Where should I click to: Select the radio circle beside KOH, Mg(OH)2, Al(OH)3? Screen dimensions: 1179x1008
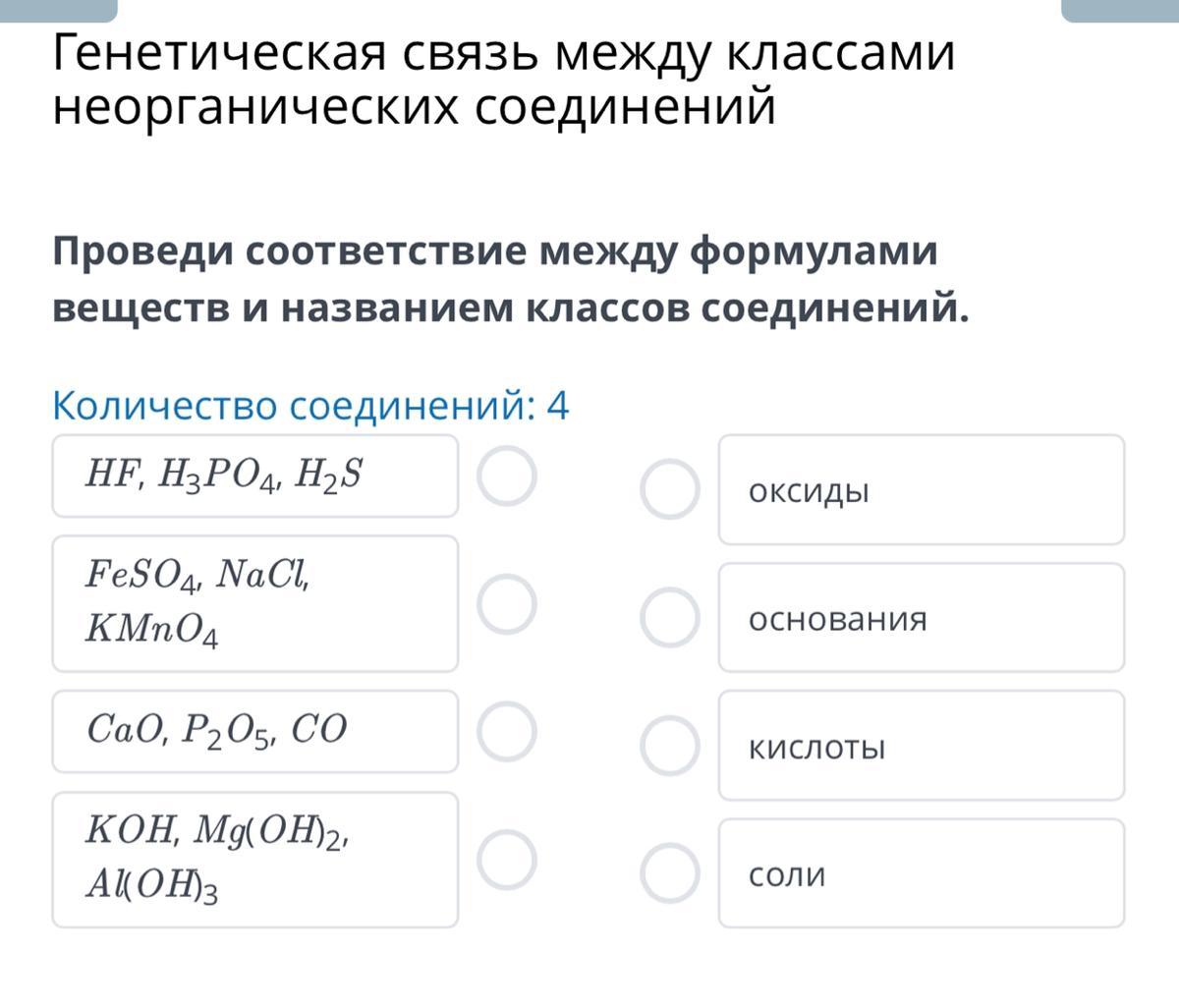[x=507, y=860]
